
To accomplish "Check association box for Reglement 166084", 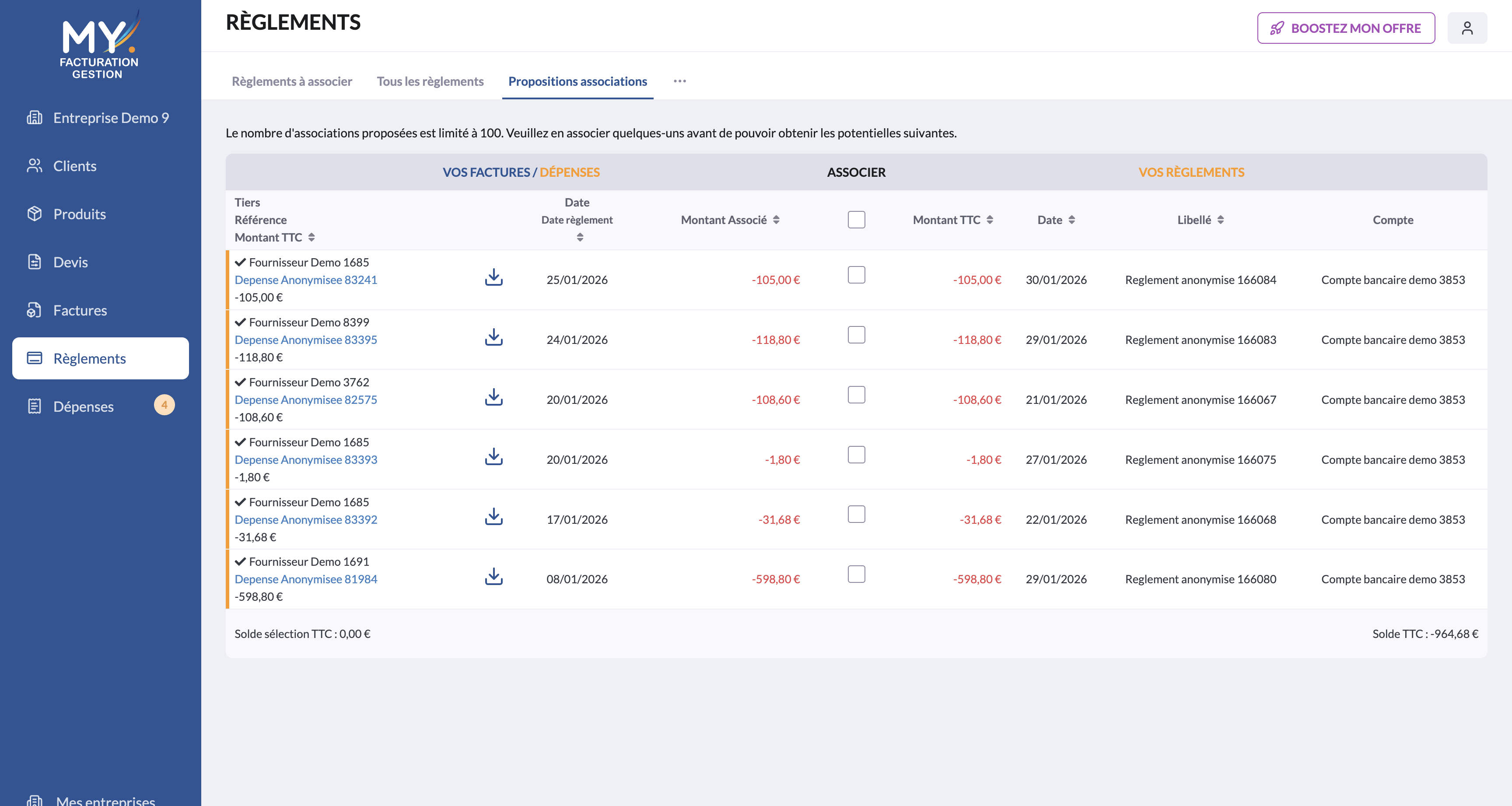I will [856, 275].
